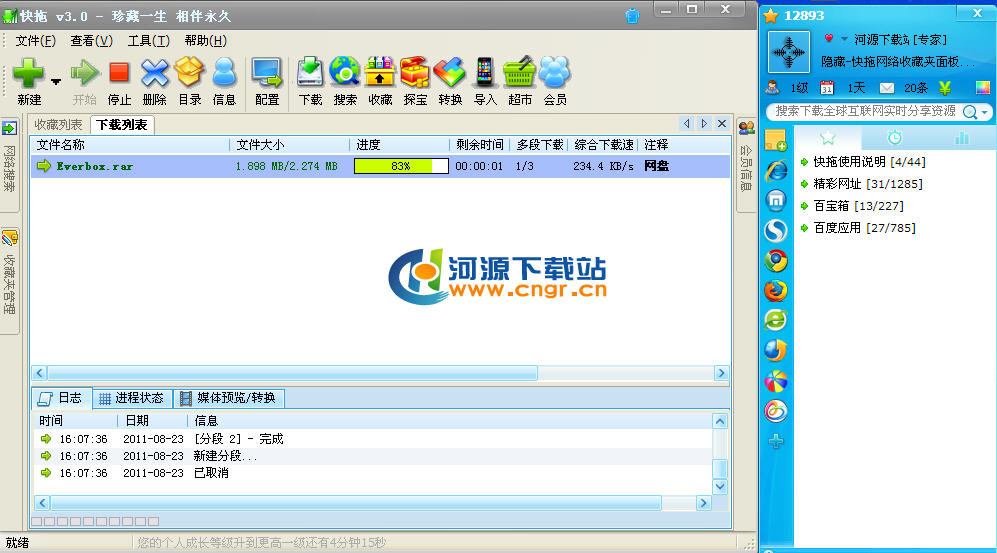This screenshot has width=997, height=553.
Task: Click the blue shirt skin icon in title bar
Action: click(632, 15)
